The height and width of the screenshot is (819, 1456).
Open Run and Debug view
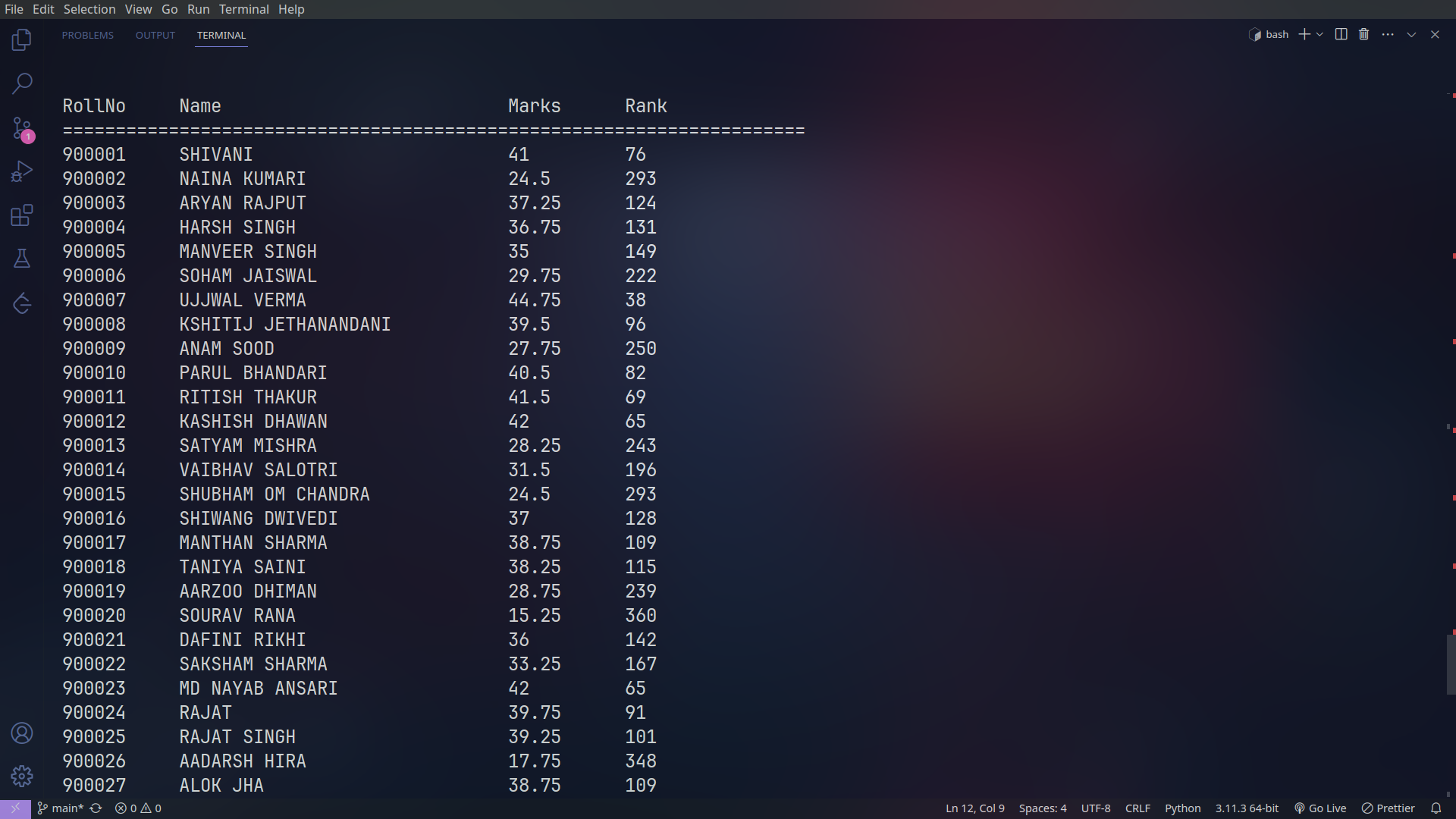coord(22,172)
